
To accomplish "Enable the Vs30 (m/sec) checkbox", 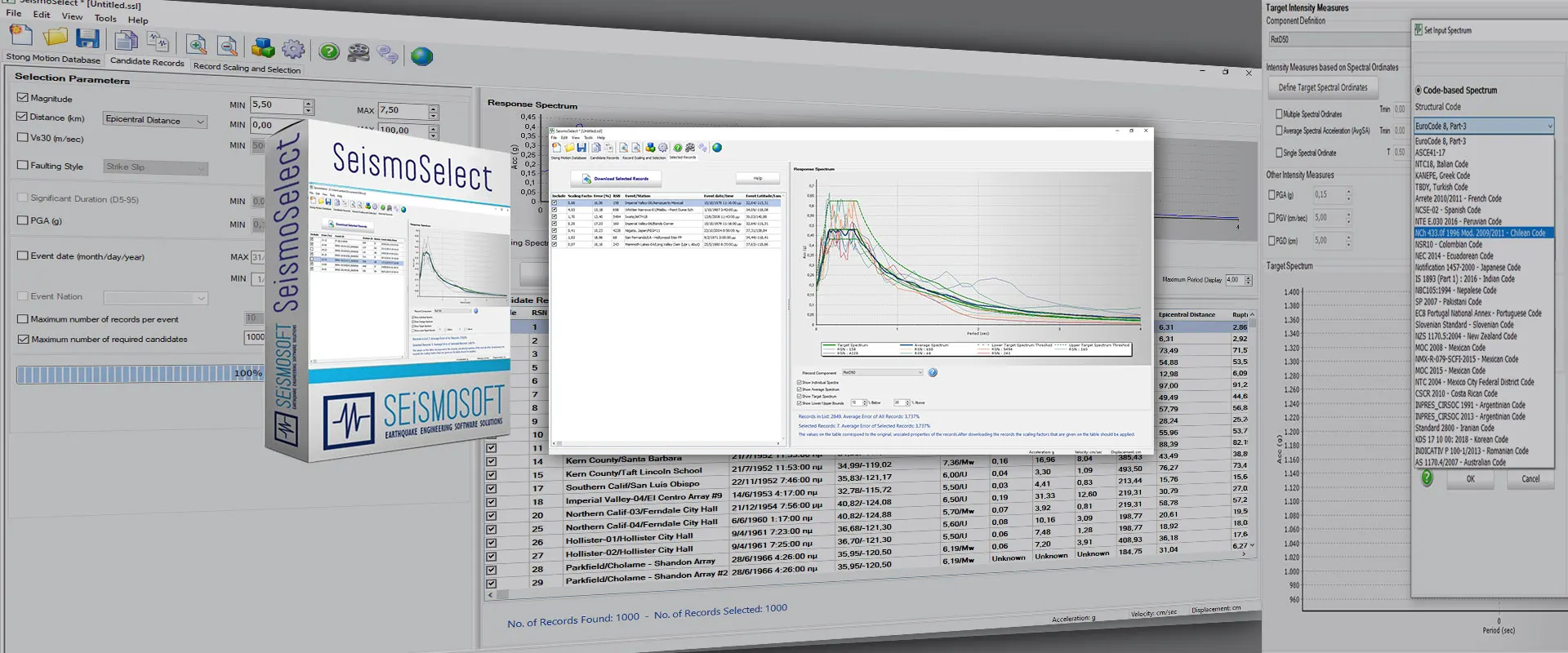I will (x=23, y=137).
